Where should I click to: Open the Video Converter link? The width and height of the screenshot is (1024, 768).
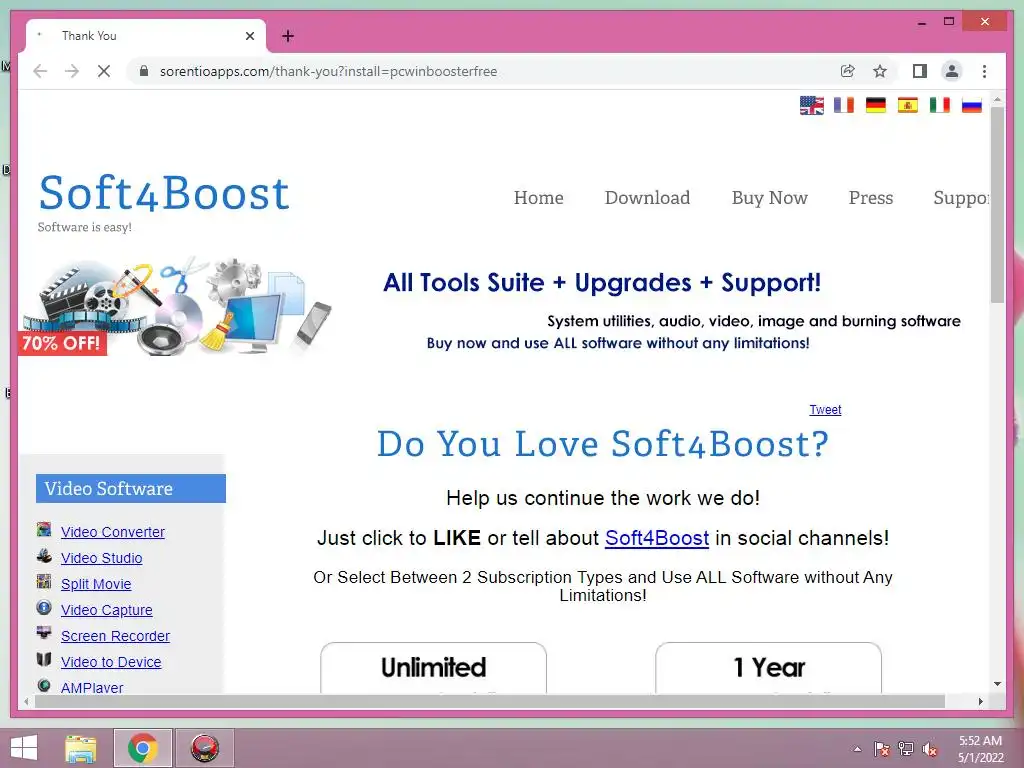112,532
